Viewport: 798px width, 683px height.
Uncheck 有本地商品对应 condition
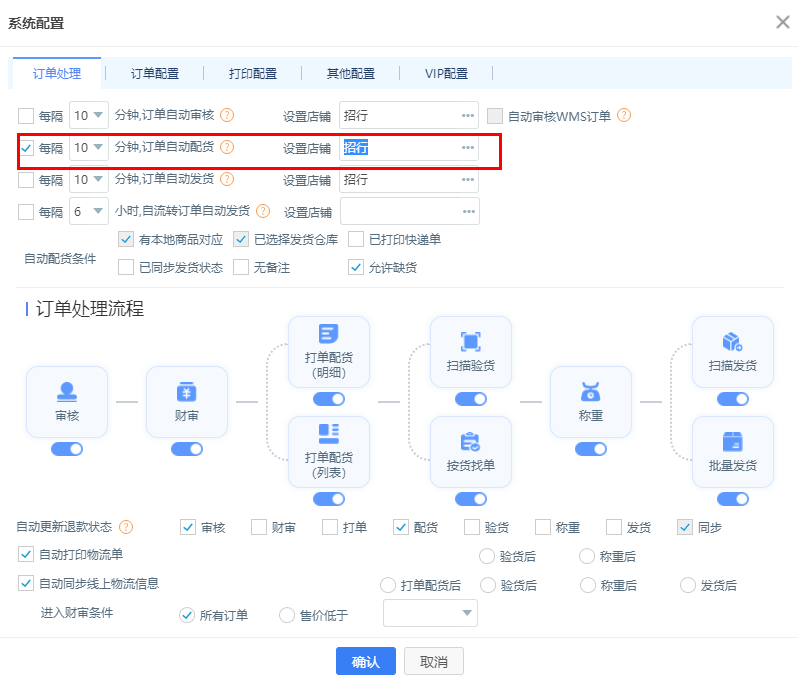(x=126, y=239)
